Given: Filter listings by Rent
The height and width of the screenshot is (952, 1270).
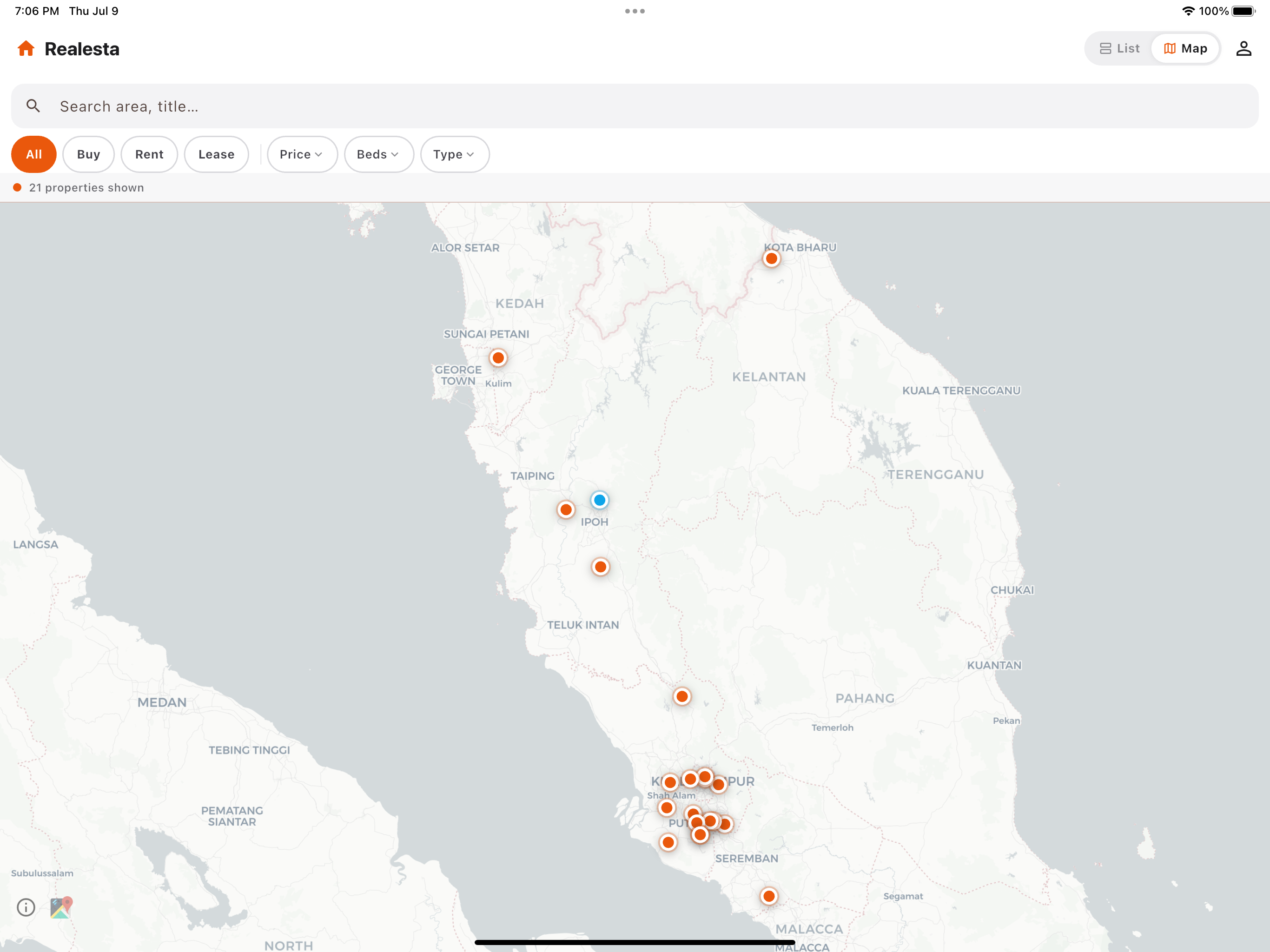Looking at the screenshot, I should pos(149,154).
